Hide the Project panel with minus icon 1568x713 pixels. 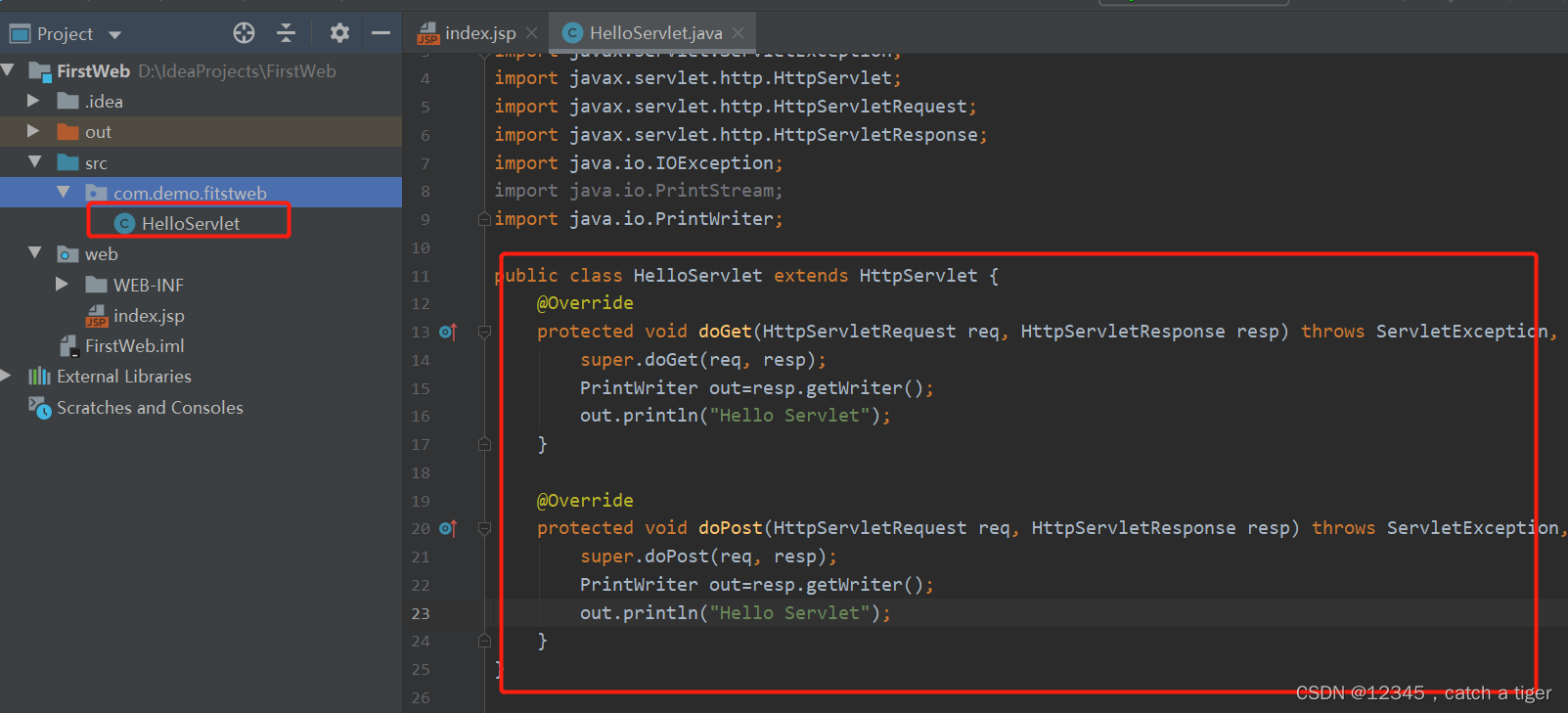(x=381, y=33)
